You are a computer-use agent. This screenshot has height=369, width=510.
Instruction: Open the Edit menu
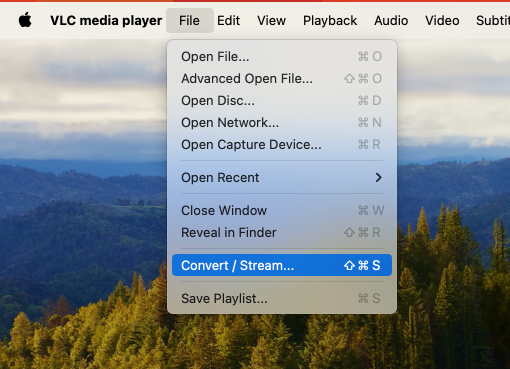pos(228,21)
